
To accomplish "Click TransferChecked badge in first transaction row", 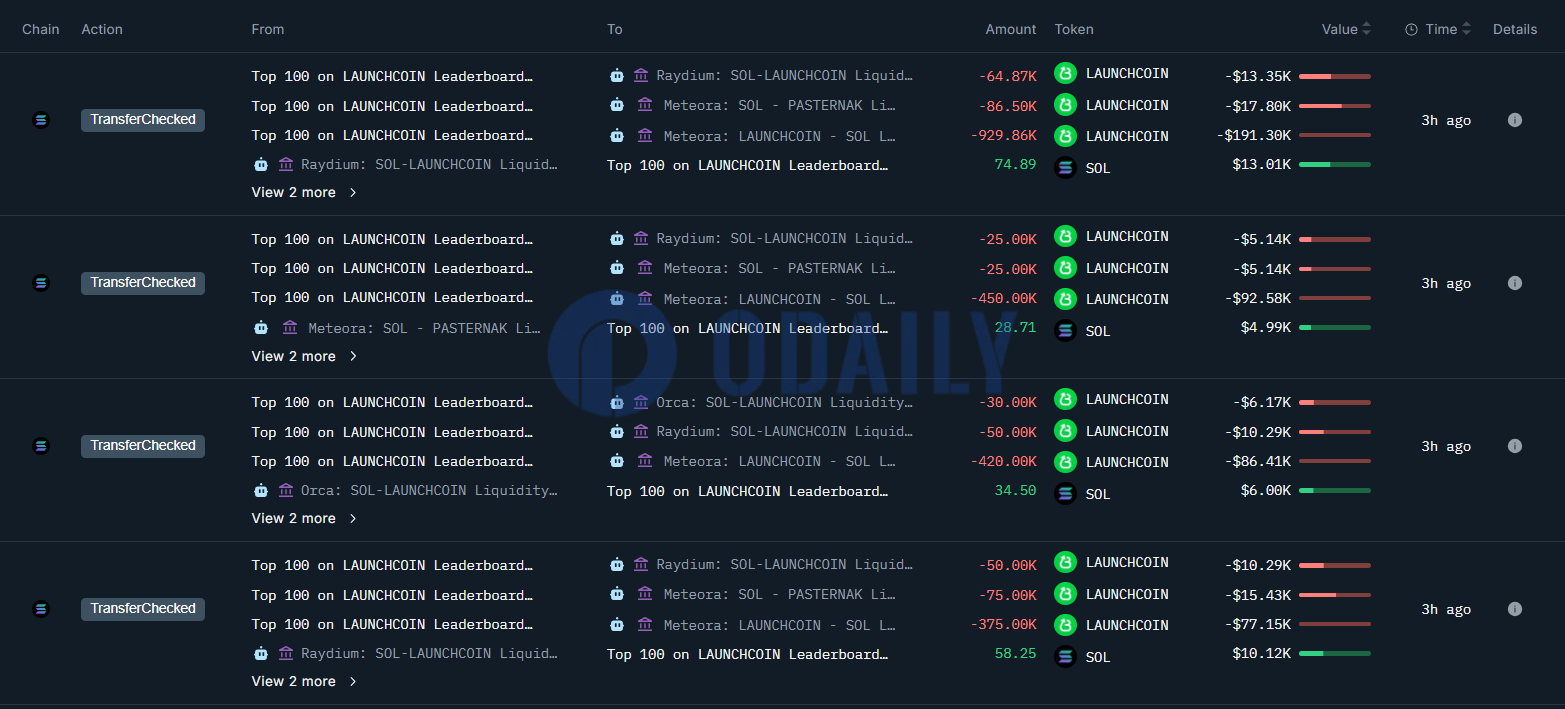I will 143,120.
